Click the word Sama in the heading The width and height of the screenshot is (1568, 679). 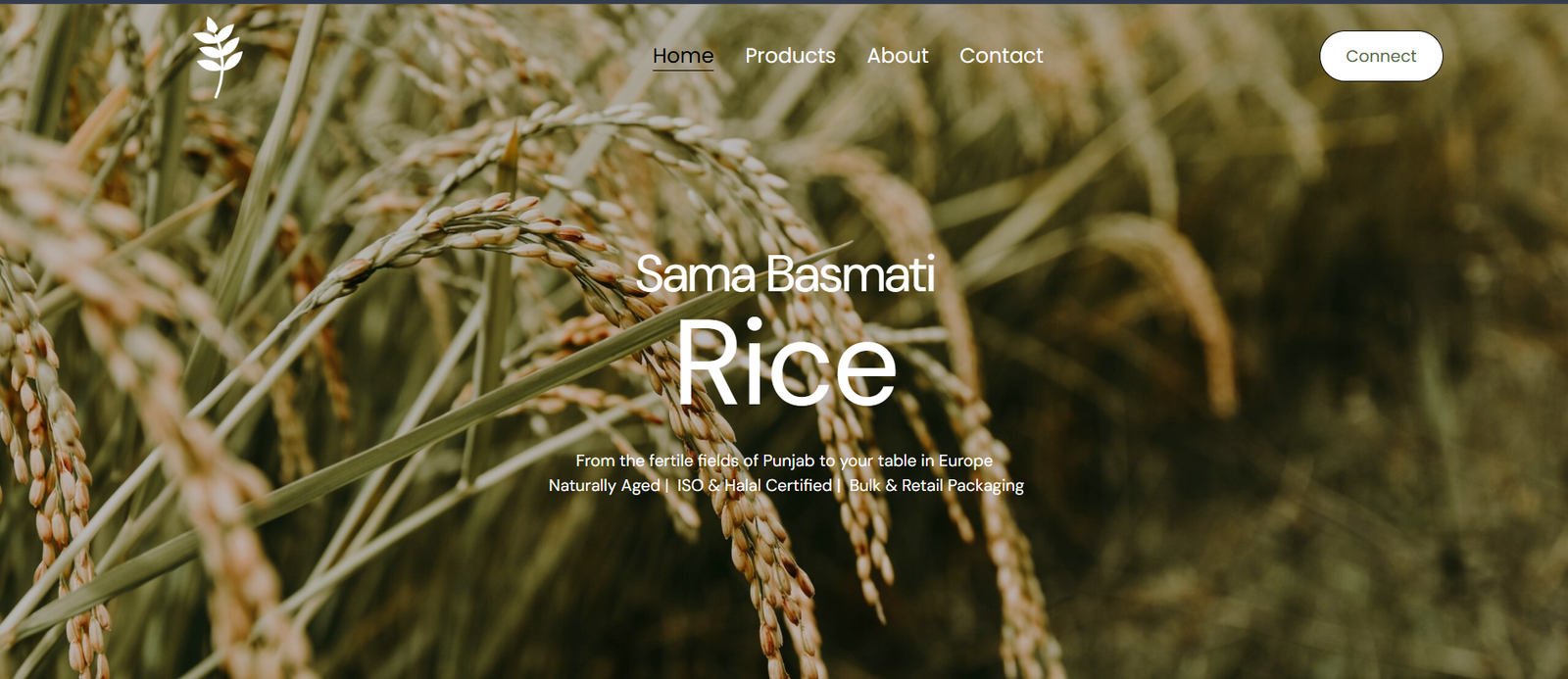[696, 274]
